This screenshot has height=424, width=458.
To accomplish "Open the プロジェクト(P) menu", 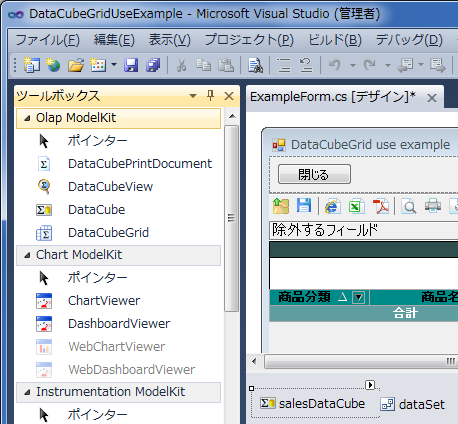I will click(249, 40).
